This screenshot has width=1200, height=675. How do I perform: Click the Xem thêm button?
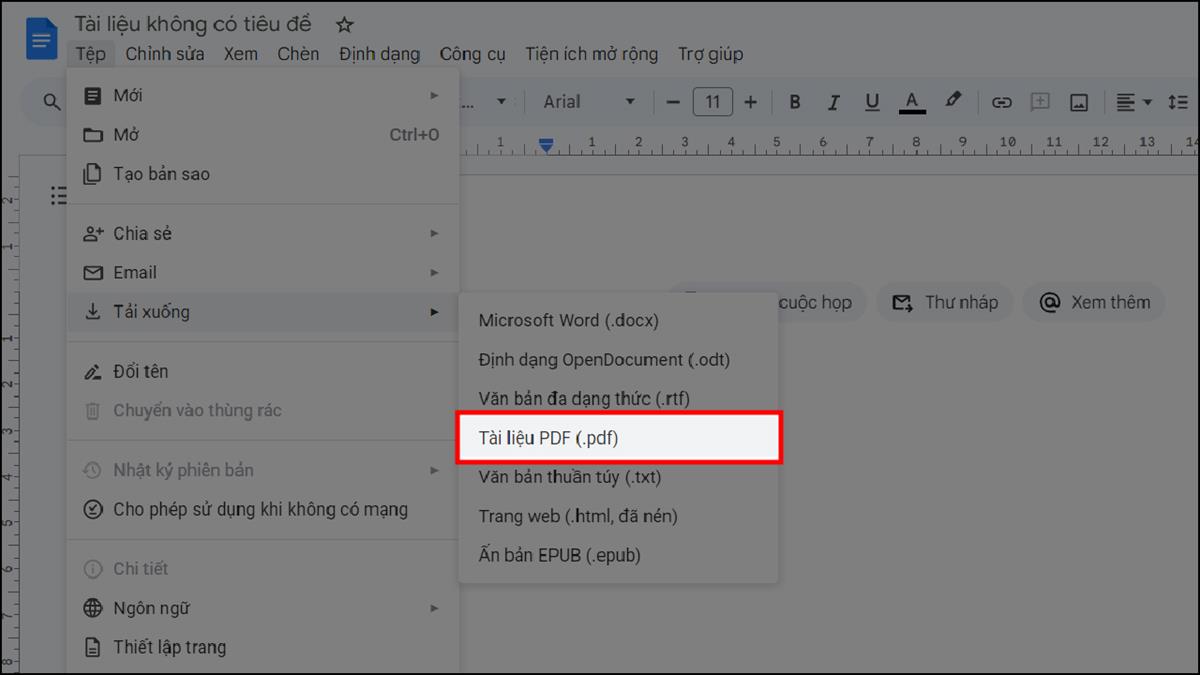pos(1094,302)
